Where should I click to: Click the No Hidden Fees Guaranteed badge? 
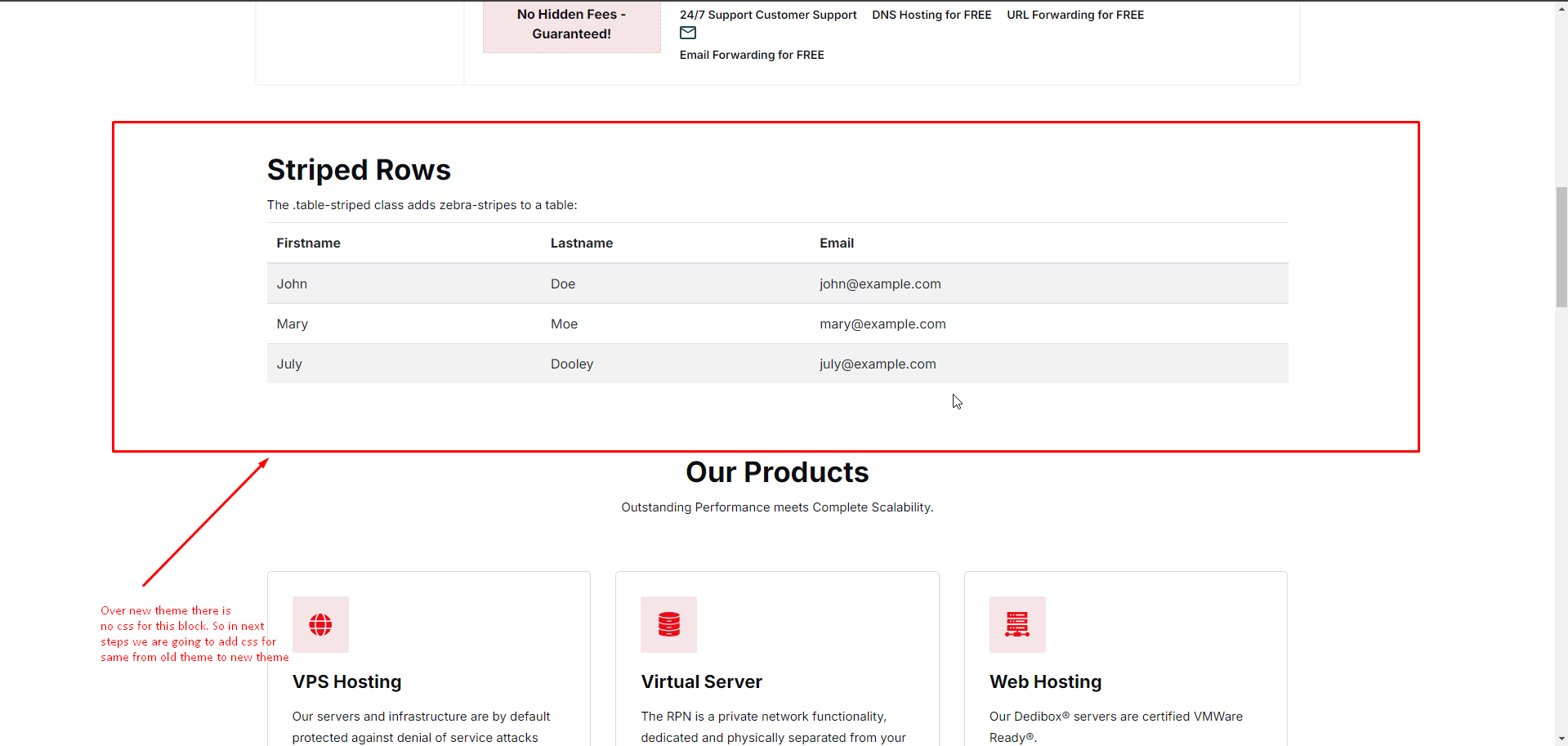coord(571,25)
